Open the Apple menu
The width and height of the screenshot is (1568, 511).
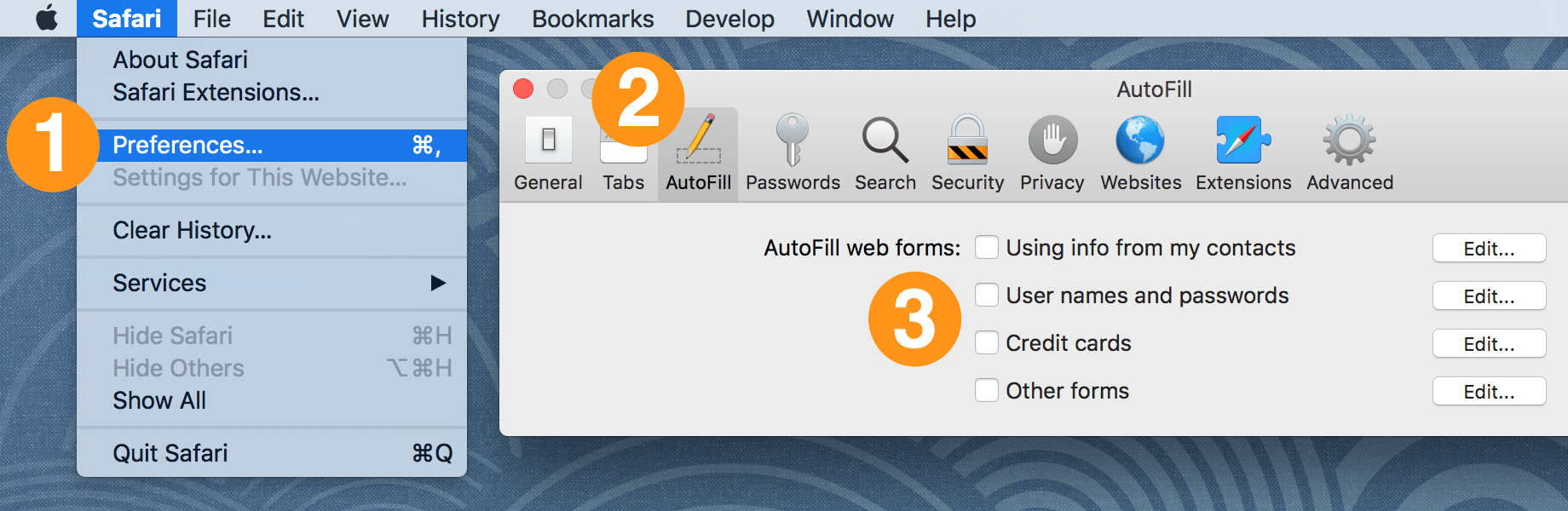[x=48, y=18]
